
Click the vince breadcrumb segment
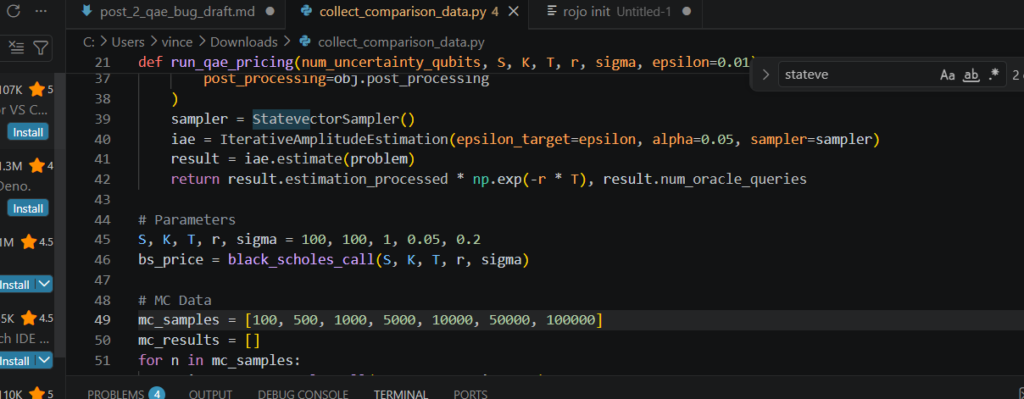point(178,42)
